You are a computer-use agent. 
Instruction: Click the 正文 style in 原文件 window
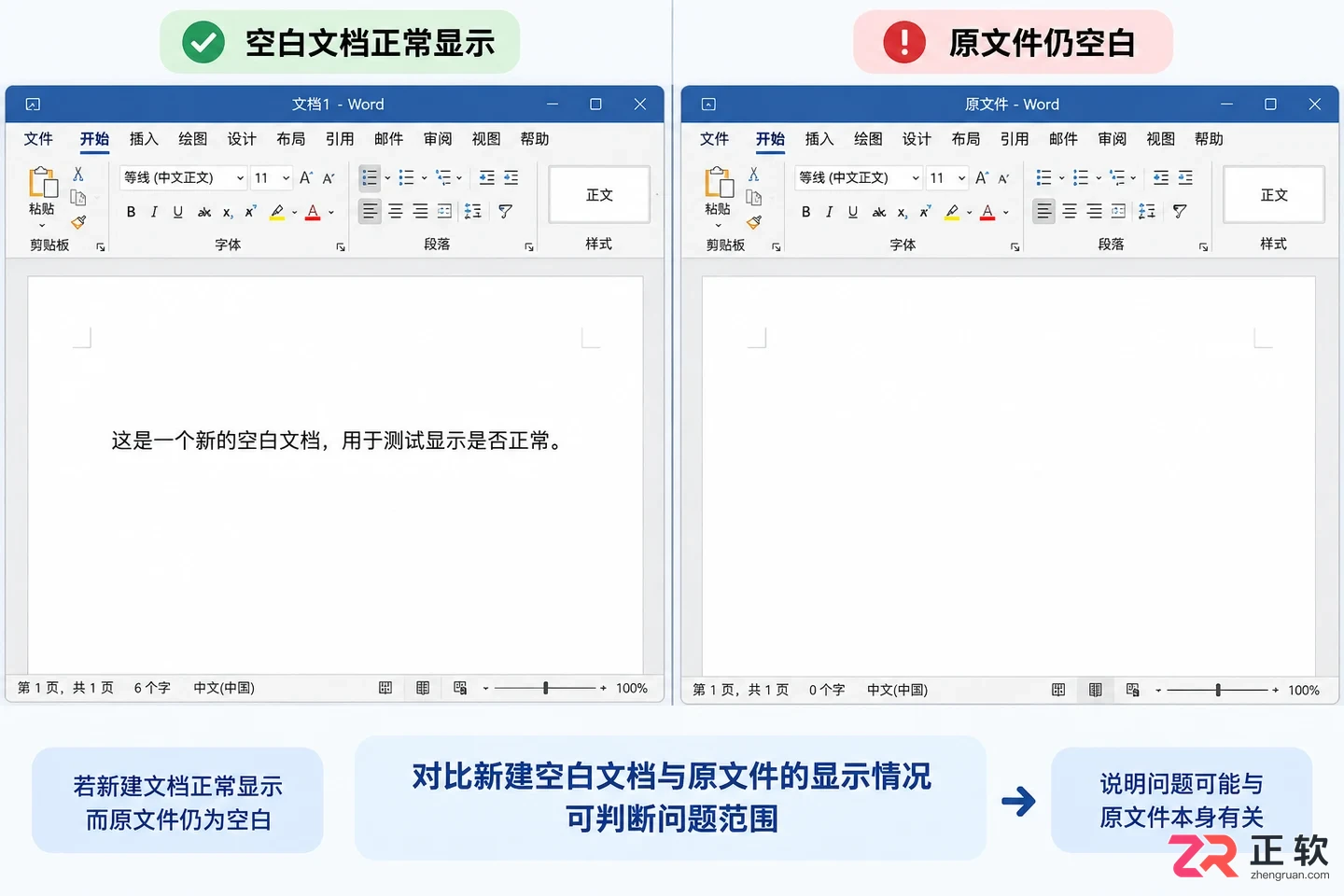(x=1274, y=195)
